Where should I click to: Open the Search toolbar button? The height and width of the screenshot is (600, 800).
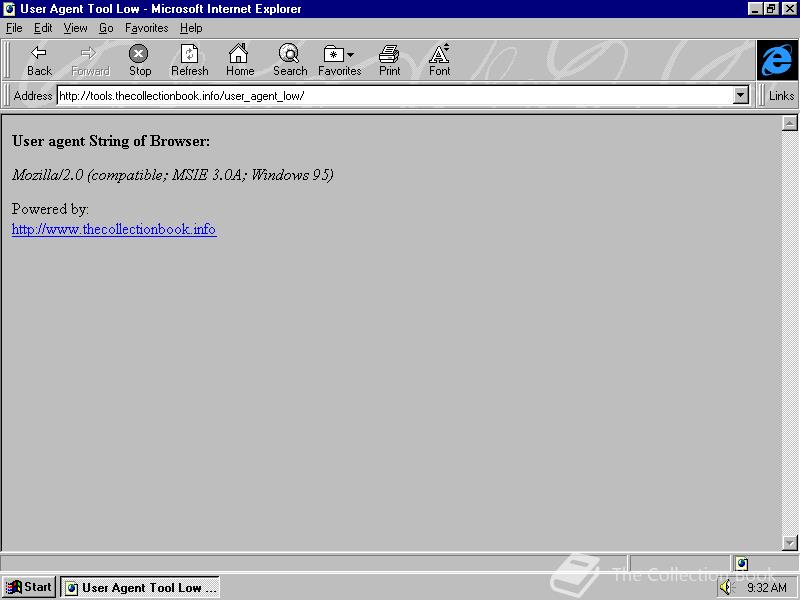pos(290,60)
